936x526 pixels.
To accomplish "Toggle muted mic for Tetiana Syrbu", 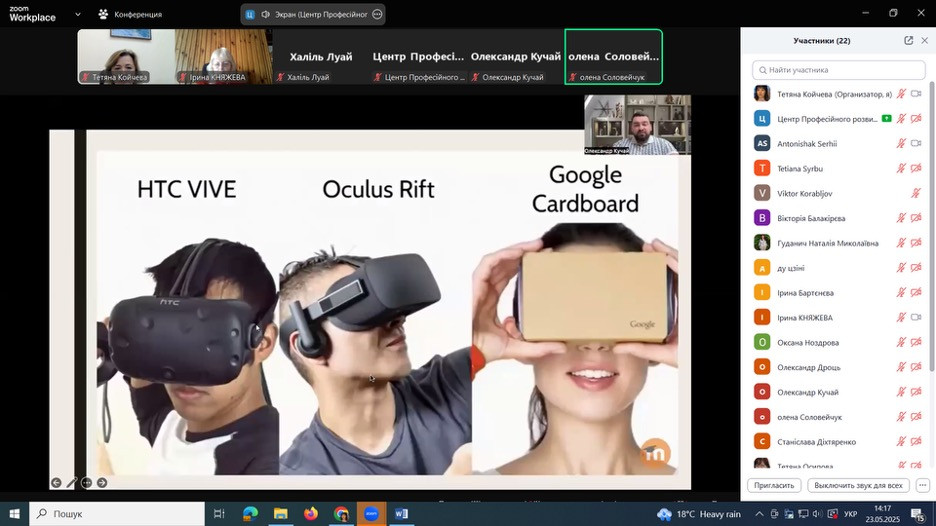I will pyautogui.click(x=901, y=168).
